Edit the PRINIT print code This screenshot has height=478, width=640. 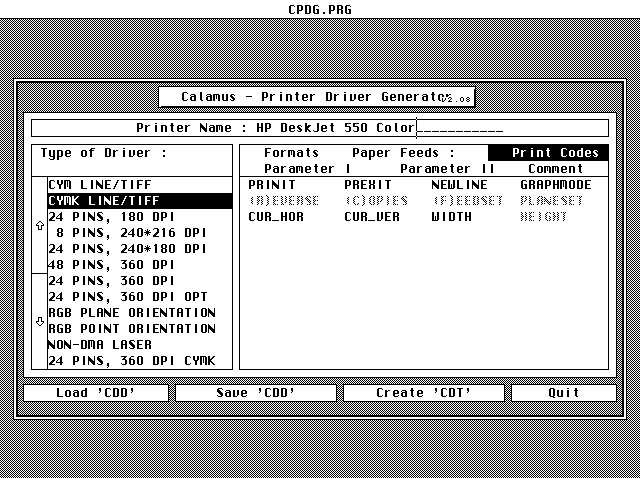(272, 185)
